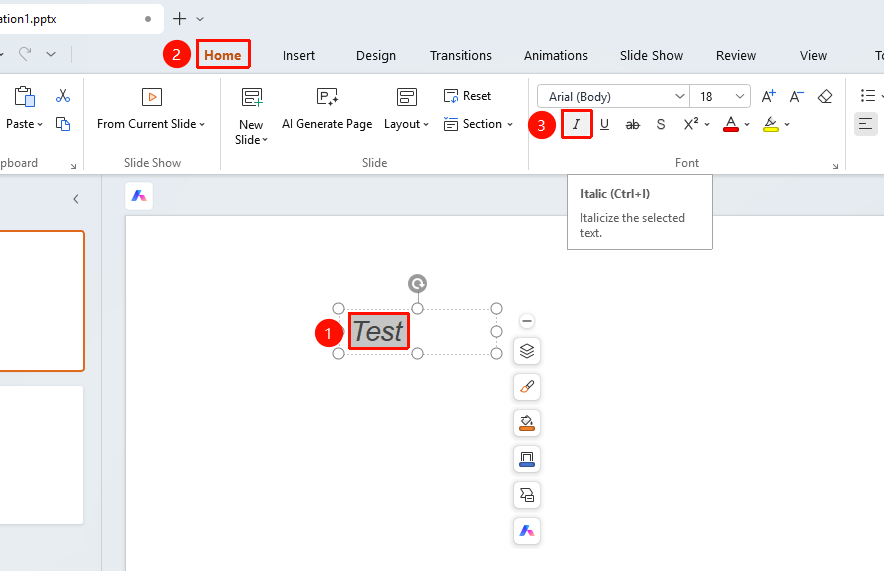Image resolution: width=884 pixels, height=571 pixels.
Task: Open Slide Show ribbon tab
Action: click(x=651, y=56)
